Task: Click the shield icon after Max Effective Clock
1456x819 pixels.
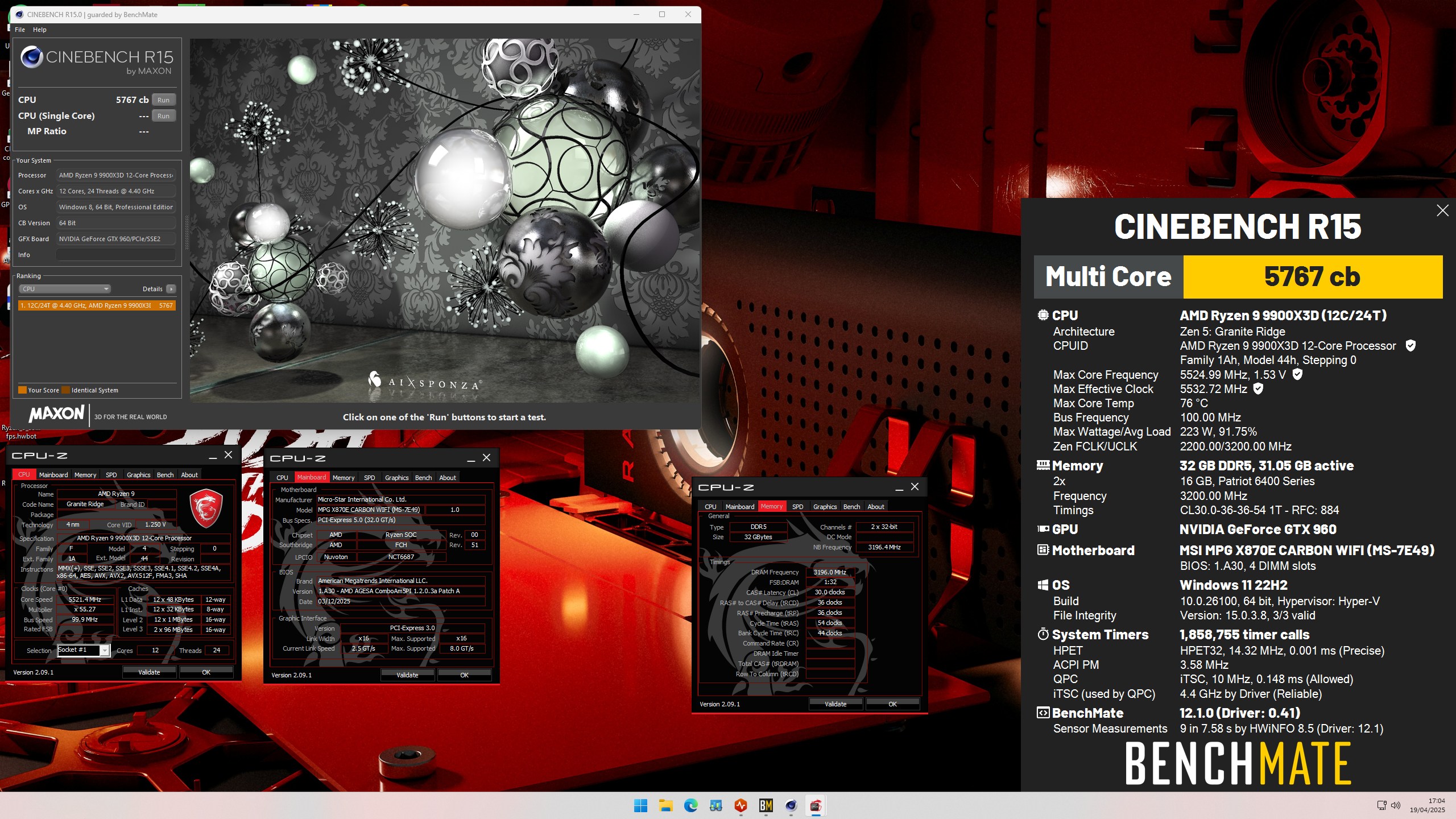Action: pos(1258,388)
